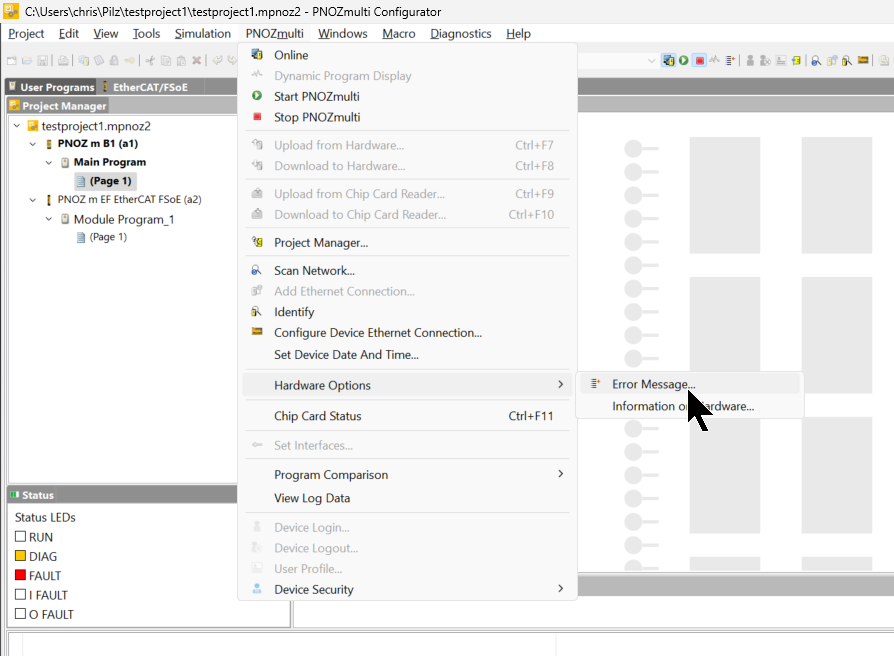Collapse the PNOZ m B1 (a1) node
This screenshot has height=656, width=894.
point(33,144)
